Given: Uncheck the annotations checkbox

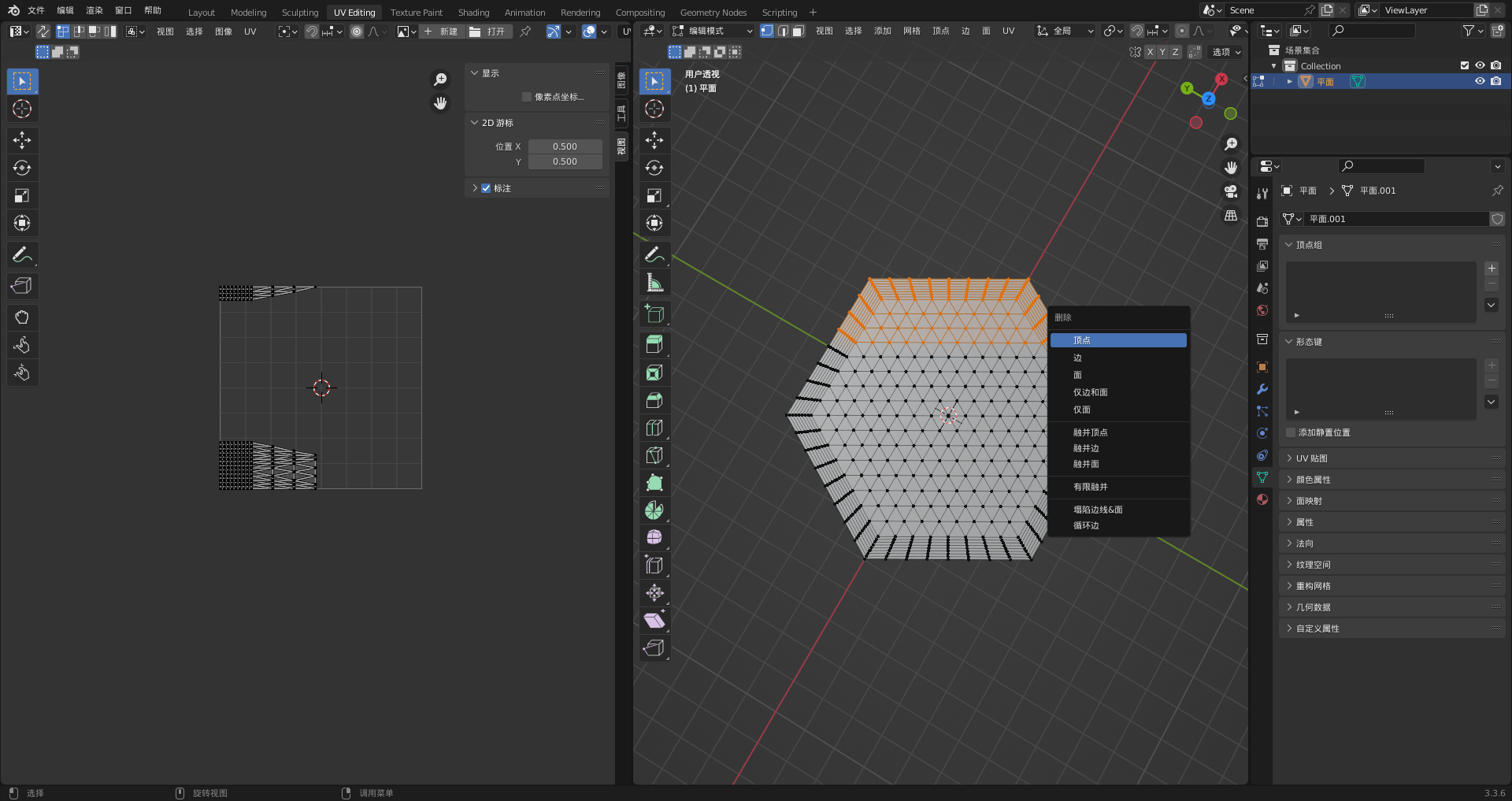Looking at the screenshot, I should (486, 188).
